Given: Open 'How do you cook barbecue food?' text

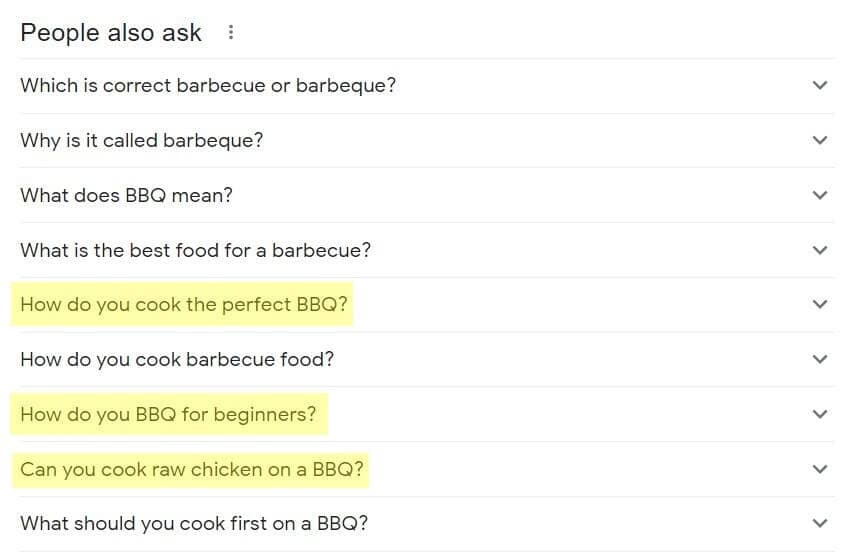Looking at the screenshot, I should (177, 359).
